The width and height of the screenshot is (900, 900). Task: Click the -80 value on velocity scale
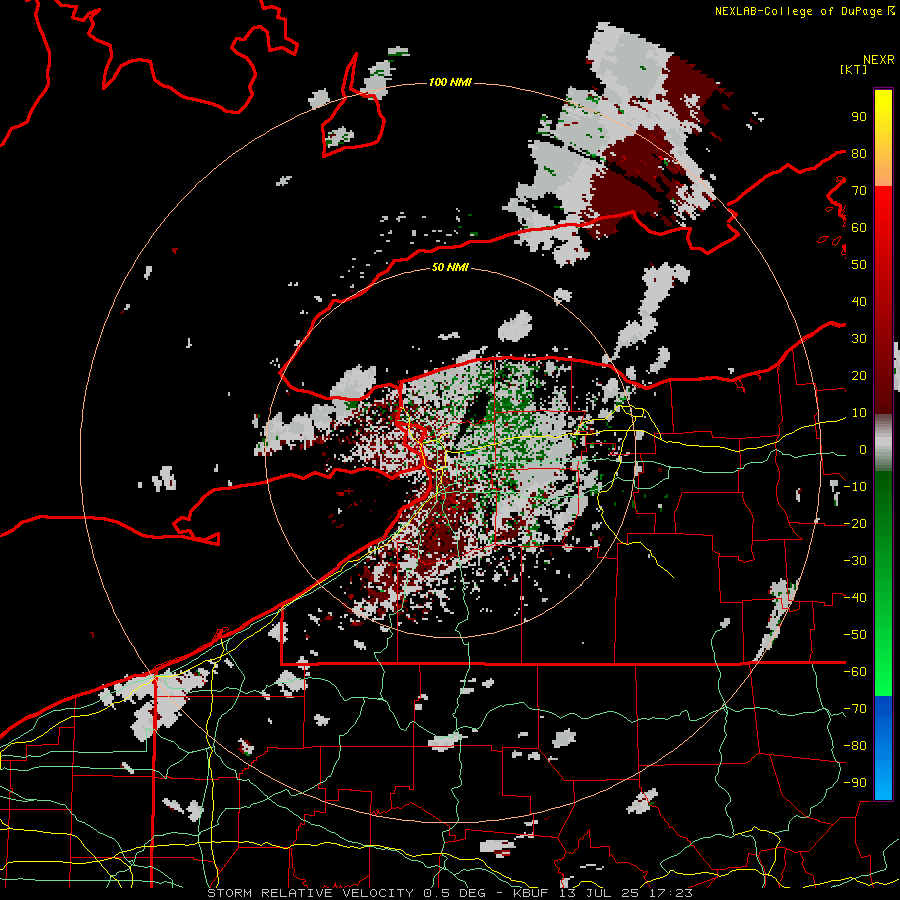[855, 746]
